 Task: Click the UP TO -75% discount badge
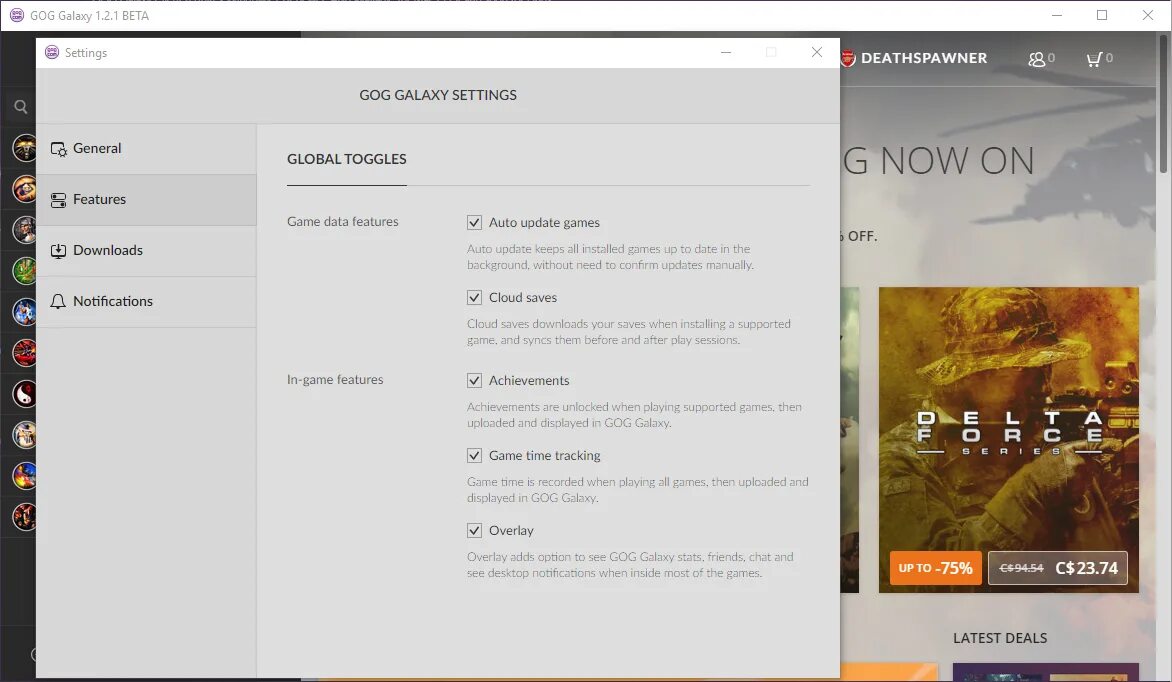[x=935, y=568]
